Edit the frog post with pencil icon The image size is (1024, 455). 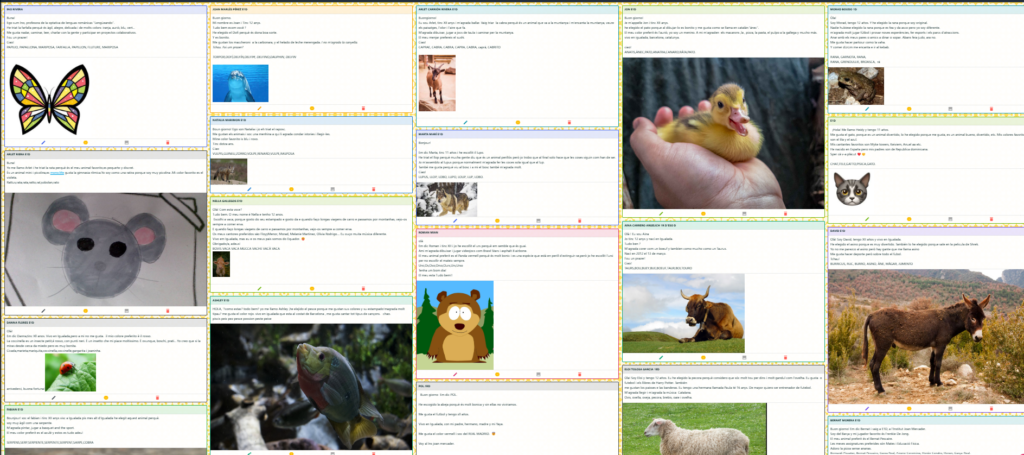[867, 106]
